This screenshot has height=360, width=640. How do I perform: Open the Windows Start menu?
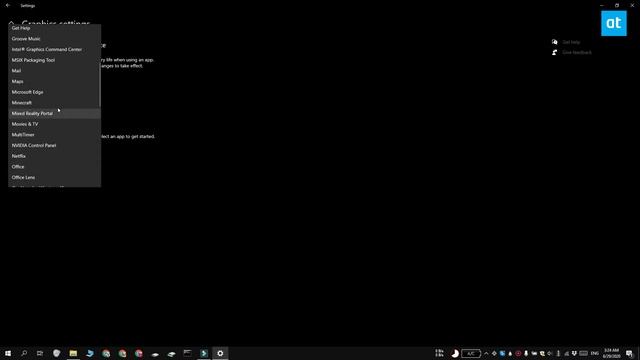pos(8,353)
